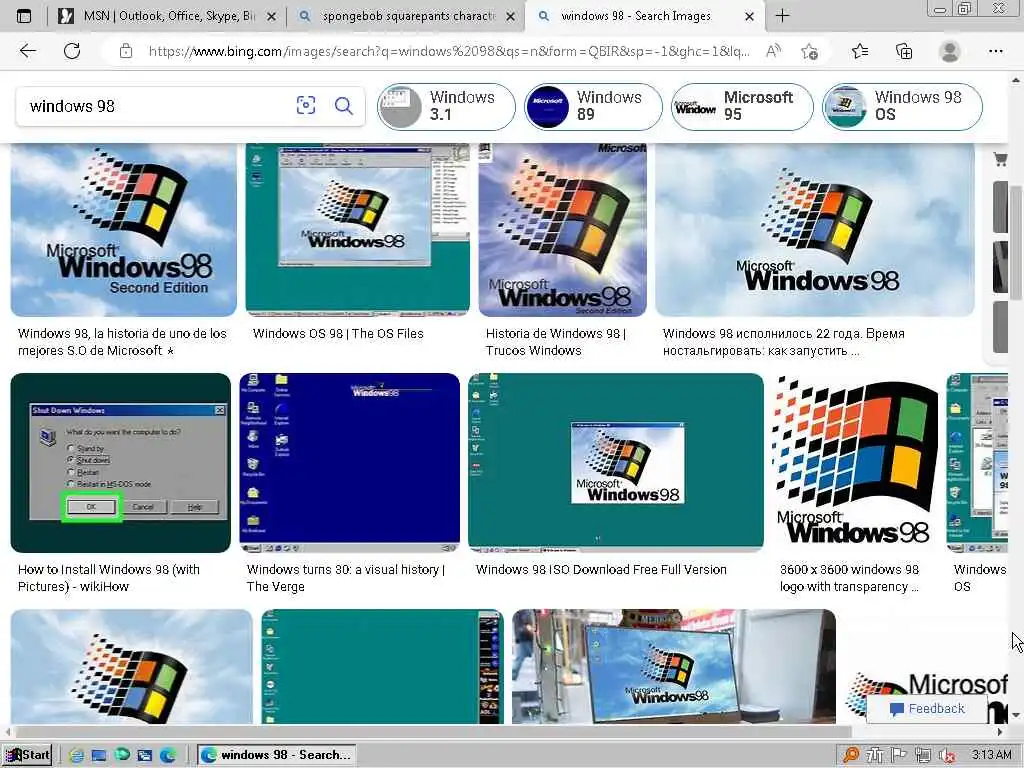Open the Collections icon
This screenshot has height=768, width=1024.
click(904, 51)
